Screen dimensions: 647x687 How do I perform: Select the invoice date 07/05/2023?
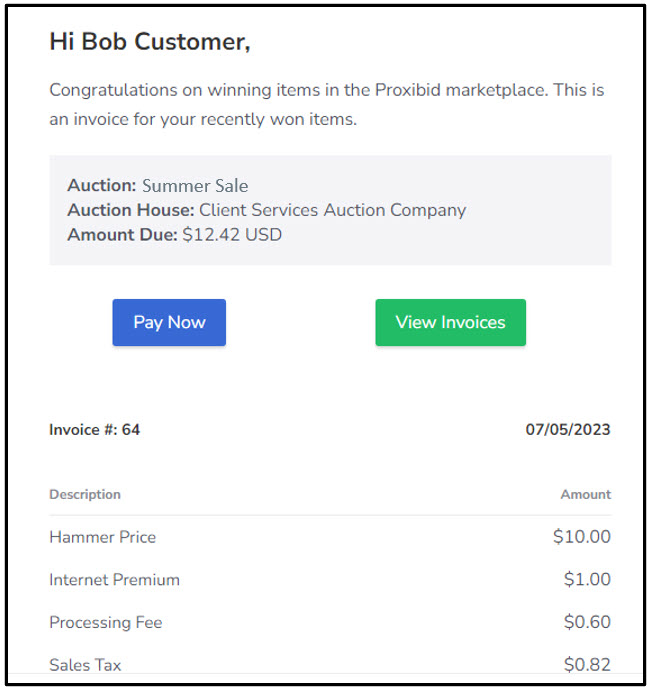coord(568,430)
